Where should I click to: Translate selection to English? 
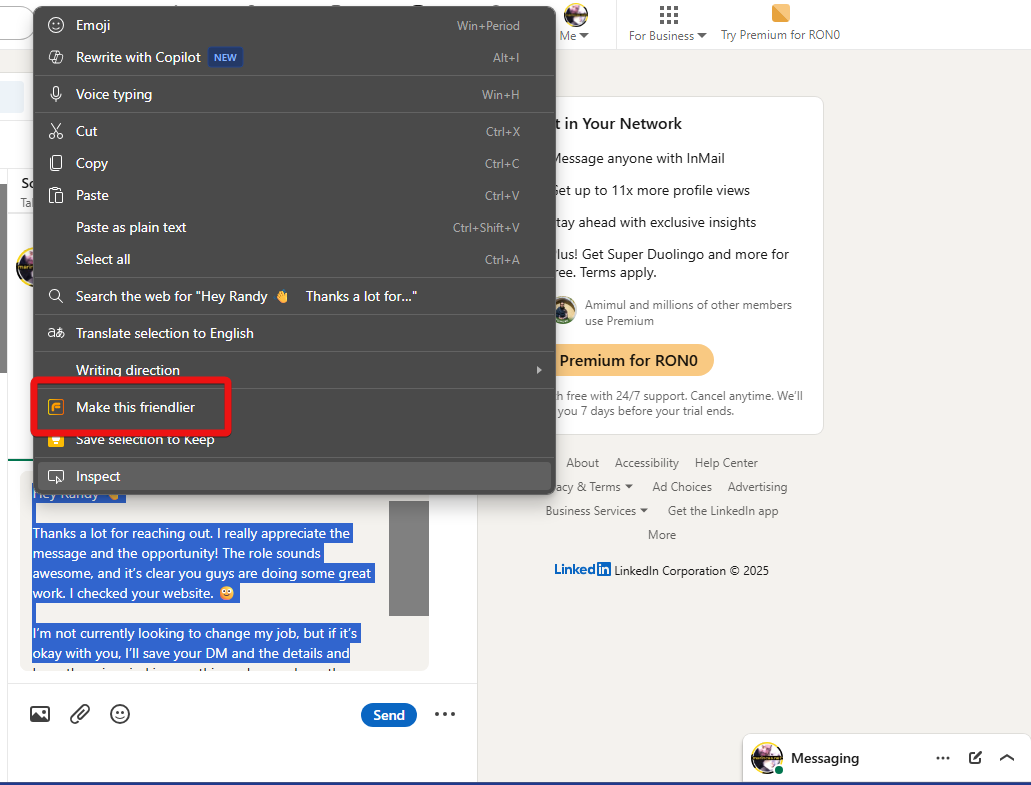click(294, 333)
